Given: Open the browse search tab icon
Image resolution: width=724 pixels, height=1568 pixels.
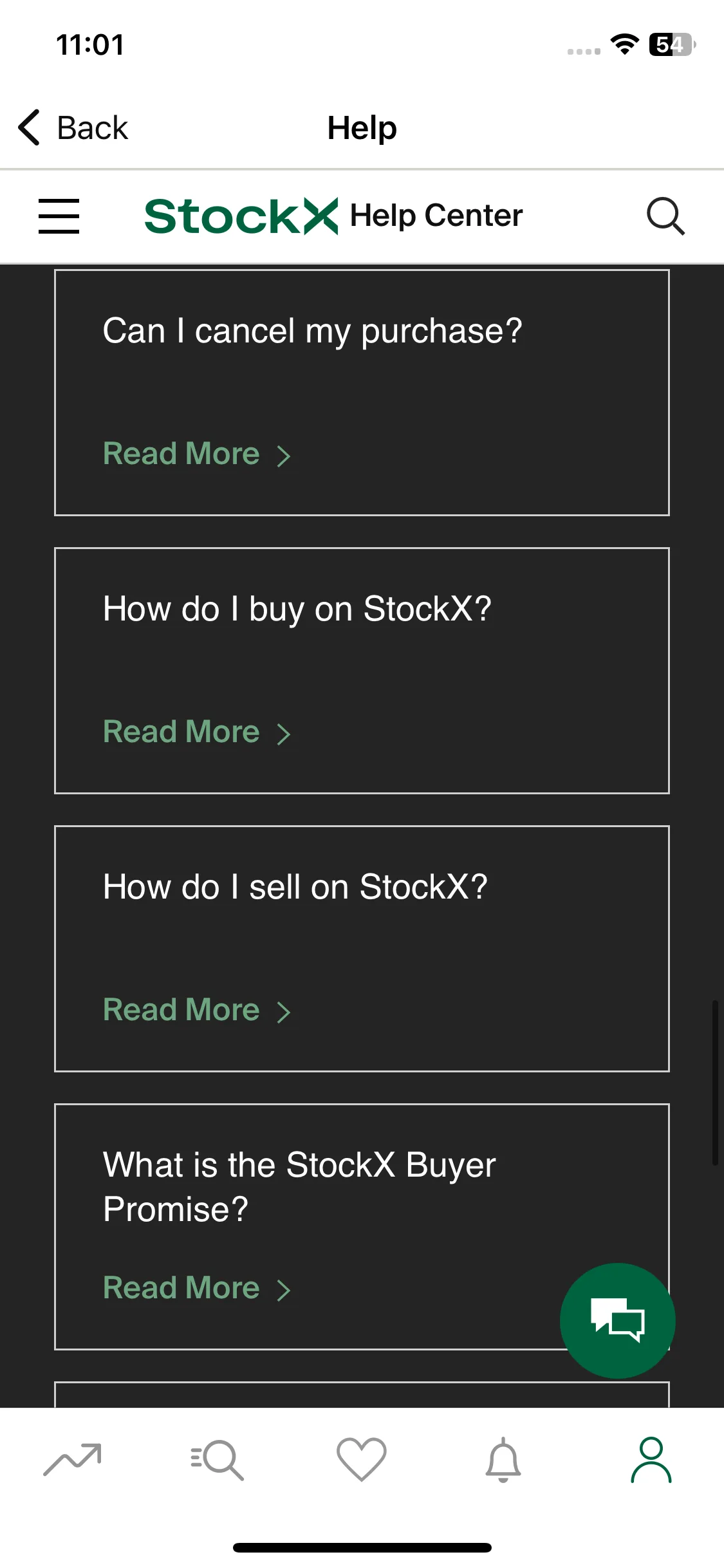Looking at the screenshot, I should click(217, 1459).
